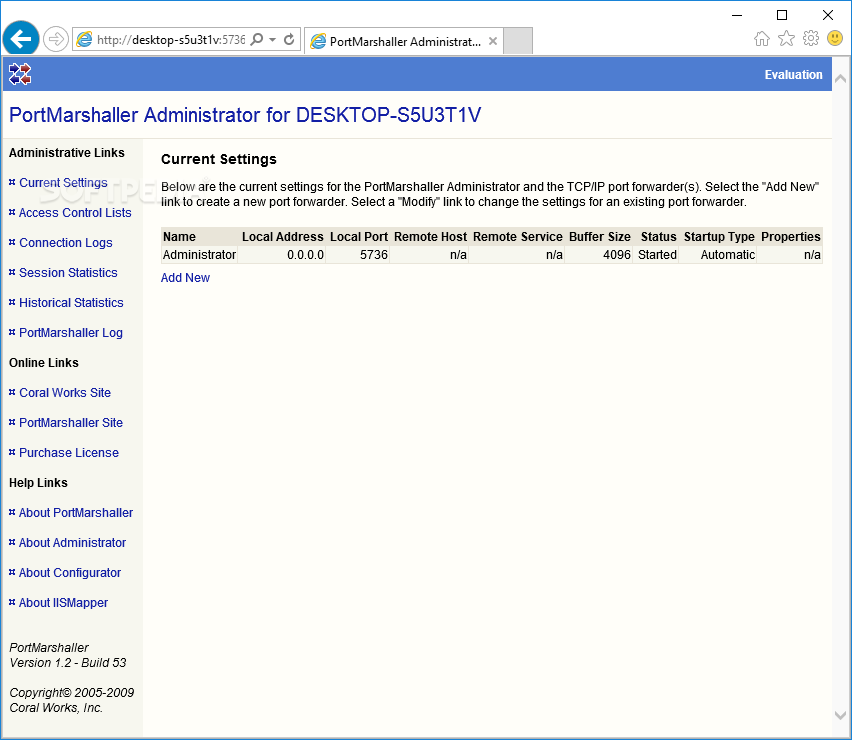852x740 pixels.
Task: Click the Properties column header
Action: tap(791, 237)
